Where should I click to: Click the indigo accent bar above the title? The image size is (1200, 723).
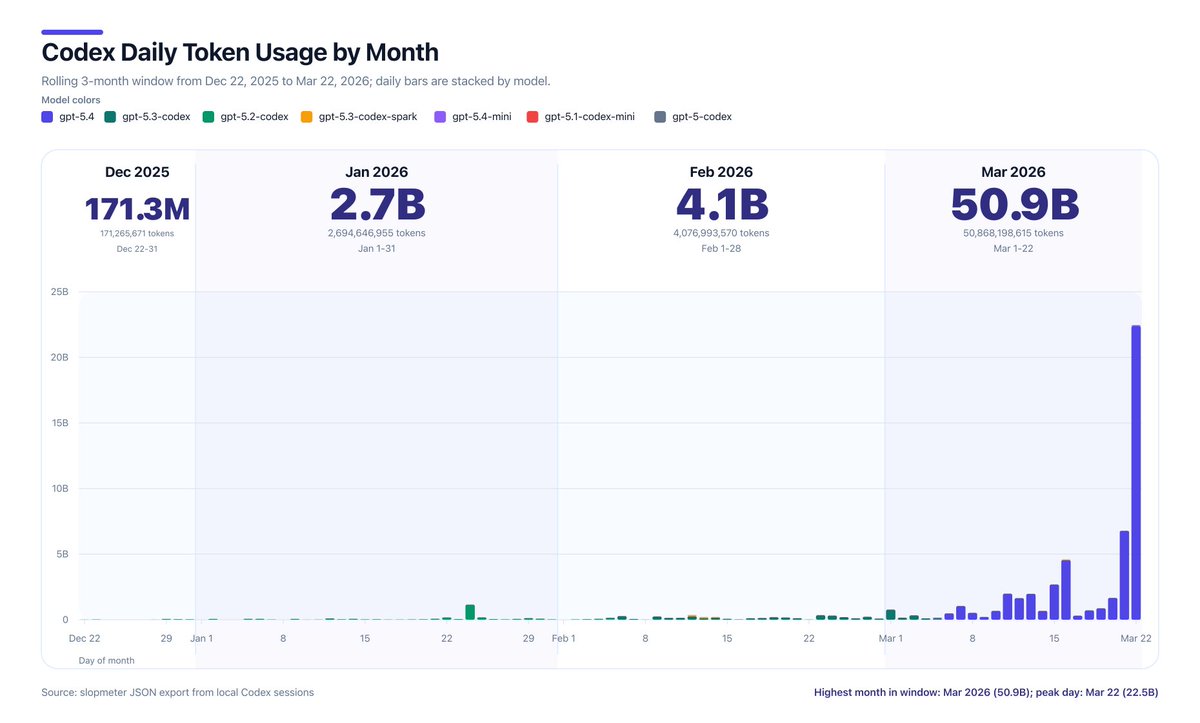[71, 31]
